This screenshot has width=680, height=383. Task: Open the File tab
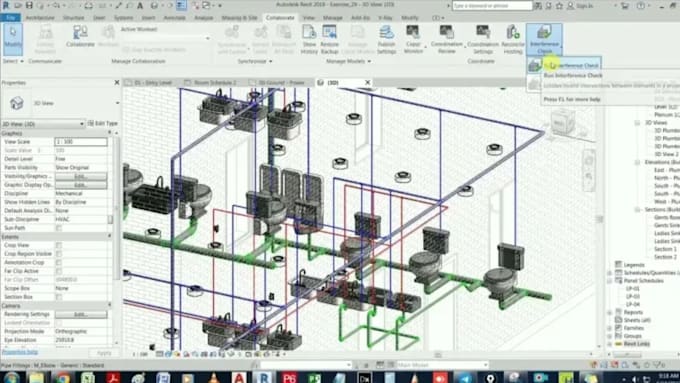pyautogui.click(x=10, y=18)
